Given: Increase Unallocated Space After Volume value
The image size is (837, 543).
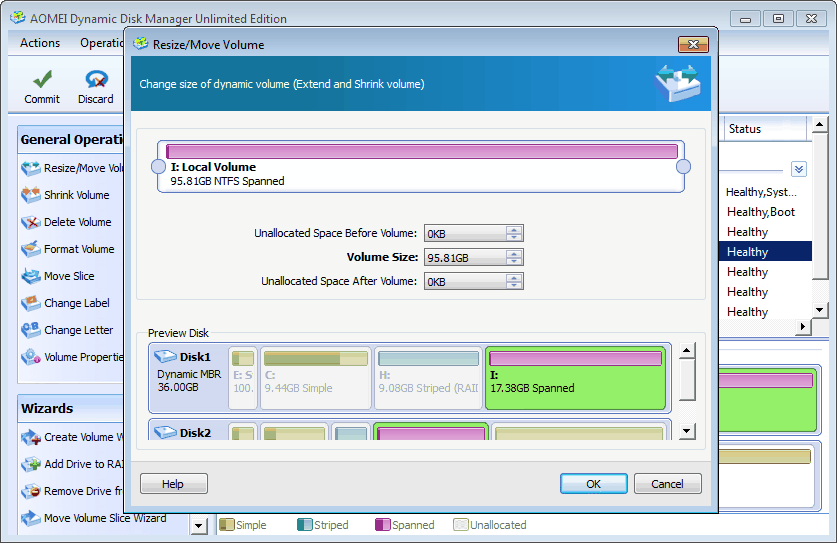Looking at the screenshot, I should click(x=514, y=278).
